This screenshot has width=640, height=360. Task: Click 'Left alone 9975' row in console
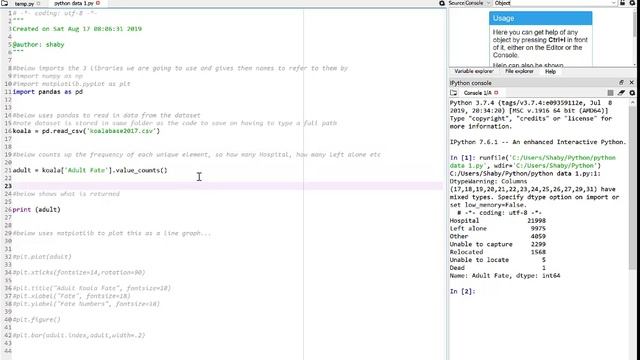click(x=498, y=229)
